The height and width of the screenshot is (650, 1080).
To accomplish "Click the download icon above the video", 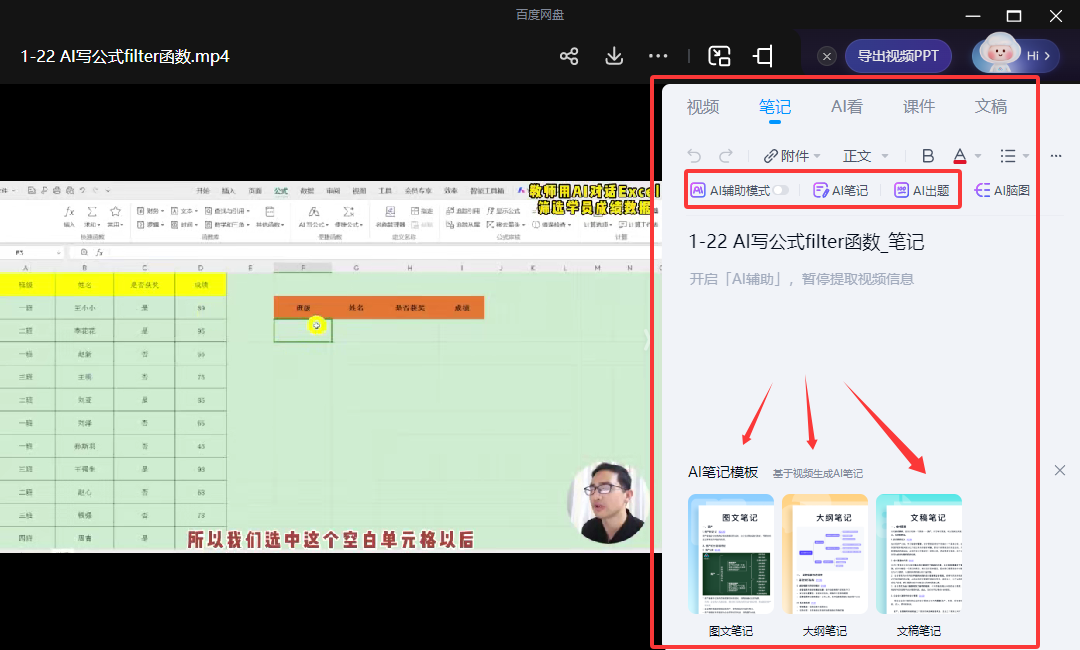I will 613,57.
